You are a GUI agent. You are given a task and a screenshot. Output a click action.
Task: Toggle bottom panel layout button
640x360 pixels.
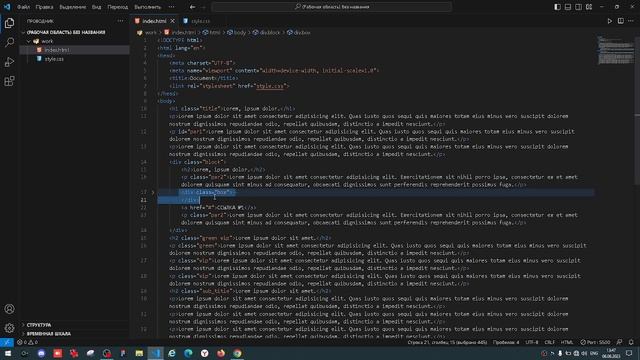(568, 7)
